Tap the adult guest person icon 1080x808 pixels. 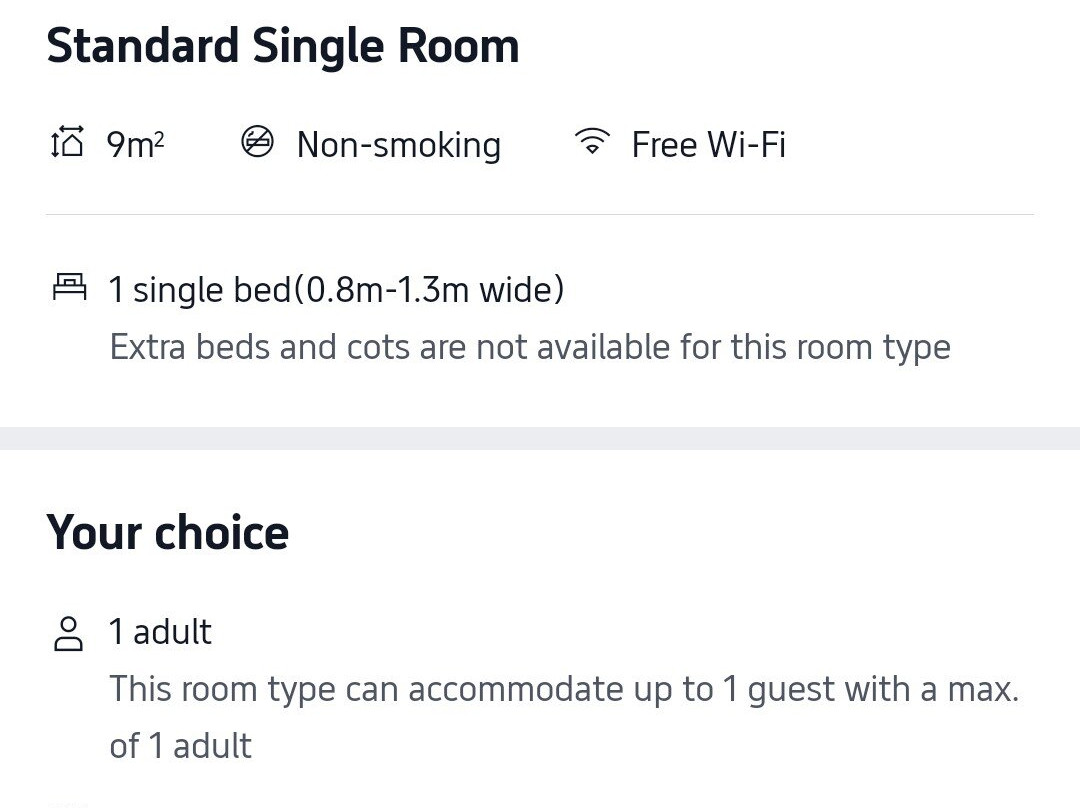(68, 633)
